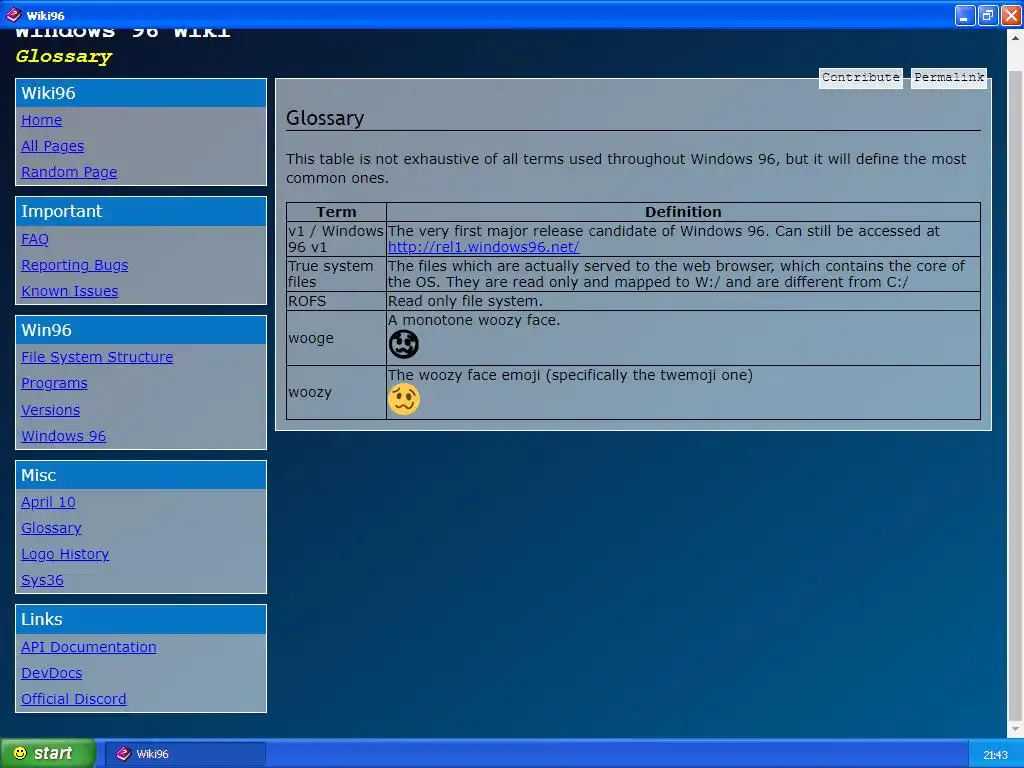
Task: Open the Logo History page
Action: tap(65, 554)
